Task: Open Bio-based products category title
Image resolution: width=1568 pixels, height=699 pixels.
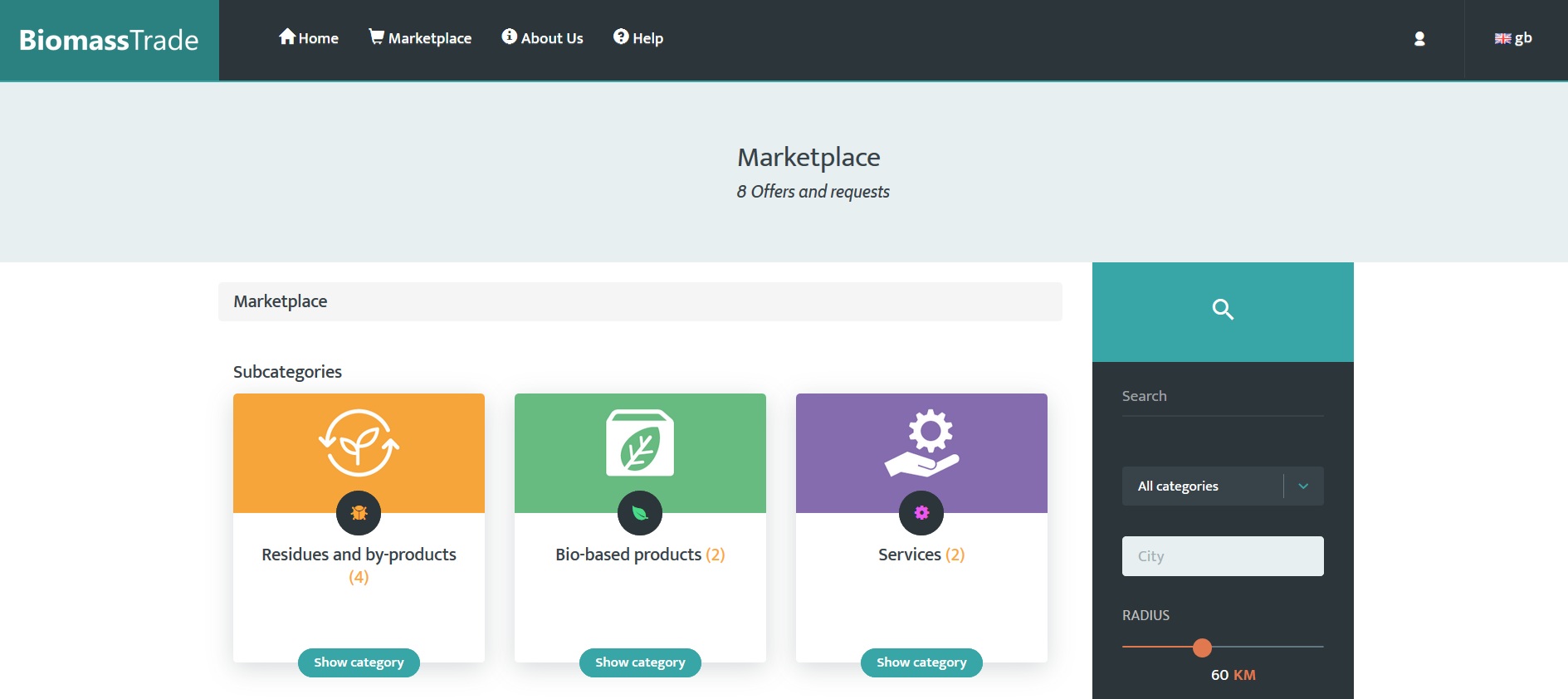Action: [x=640, y=555]
